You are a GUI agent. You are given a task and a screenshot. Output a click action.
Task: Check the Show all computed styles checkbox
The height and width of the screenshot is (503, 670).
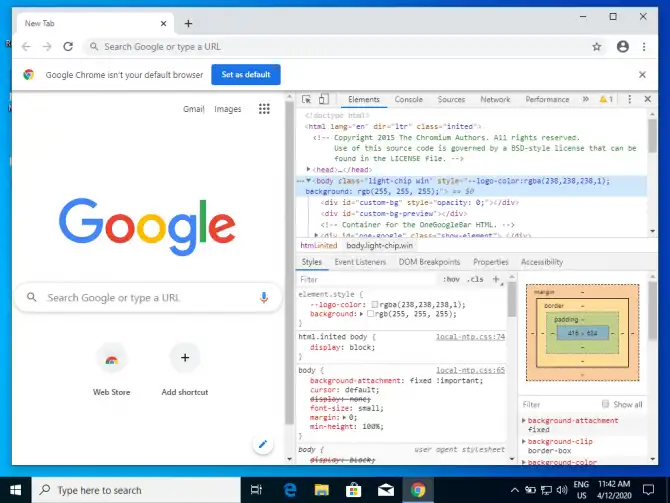[x=605, y=404]
